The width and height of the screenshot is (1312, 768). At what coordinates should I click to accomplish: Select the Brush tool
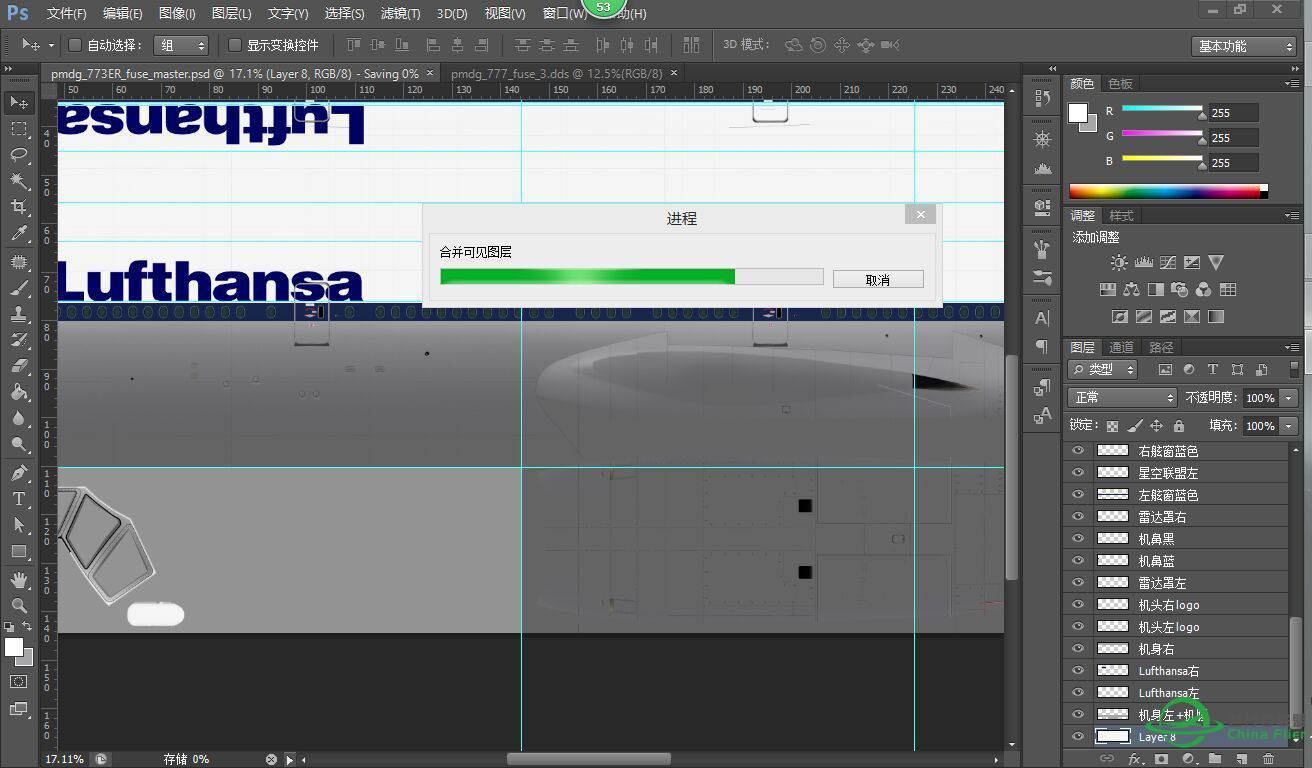(x=19, y=287)
